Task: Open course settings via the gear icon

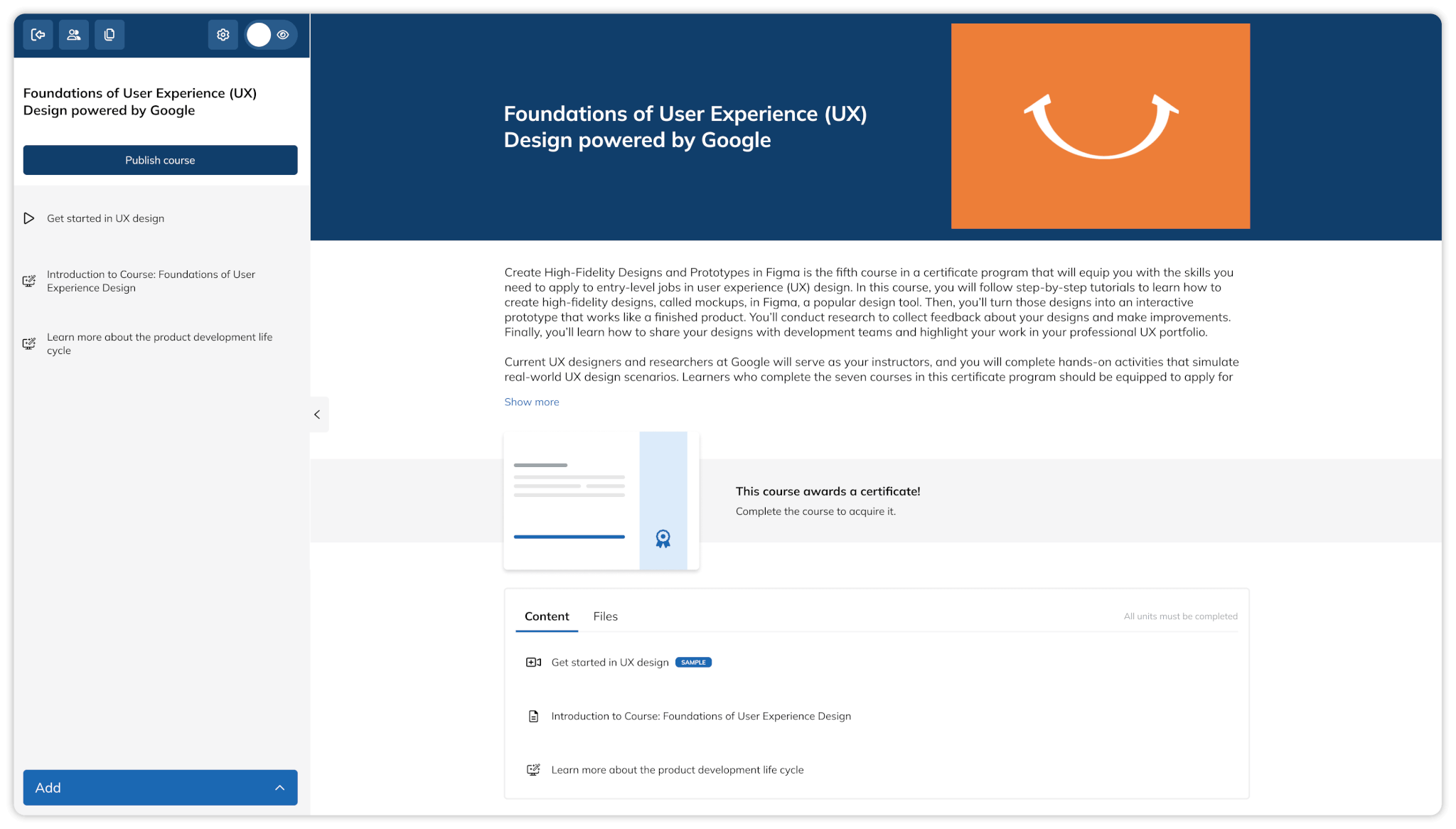Action: [x=223, y=34]
